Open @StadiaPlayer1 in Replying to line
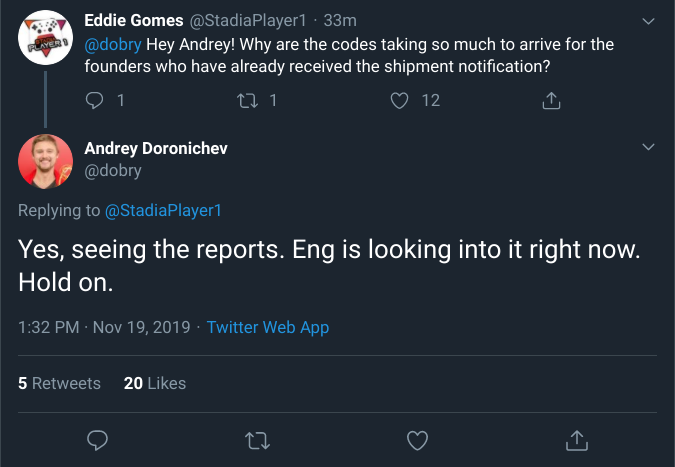675x467 pixels. click(x=163, y=210)
